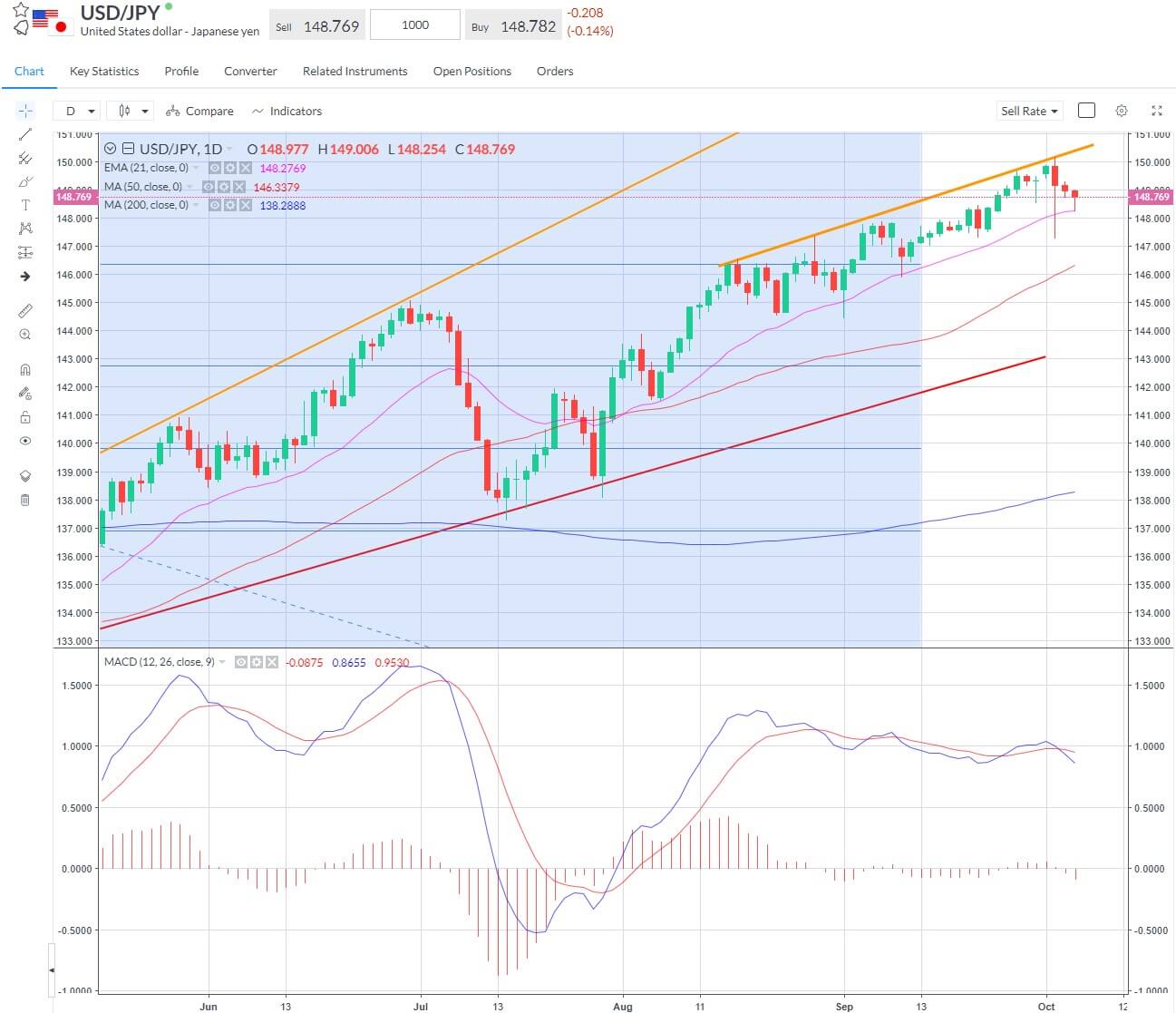Switch to the Chart tab
The height and width of the screenshot is (1013, 1176).
point(29,71)
